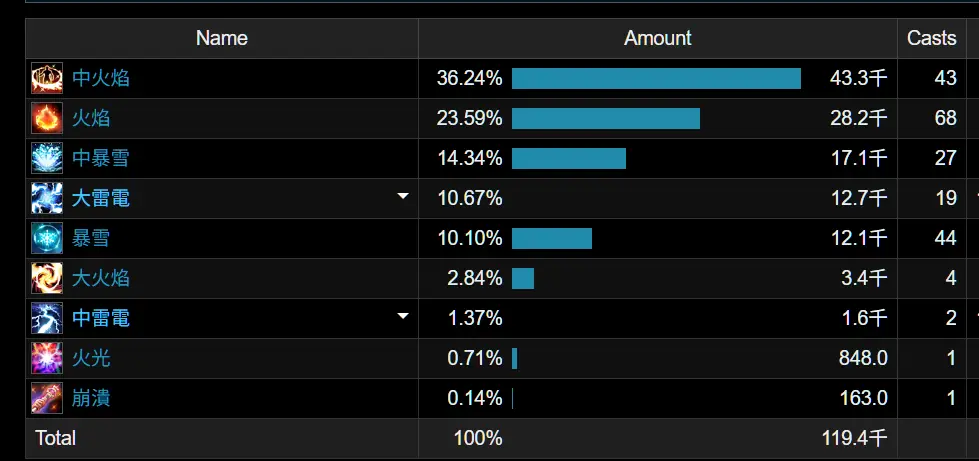Click the 大火焰 spell icon
979x461 pixels.
[47, 278]
